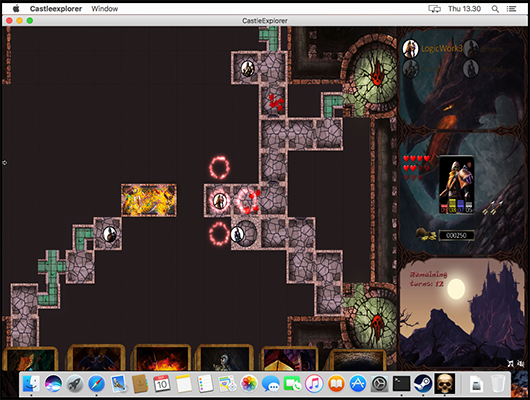Open Spotlight search in menu bar
Screen dimensions: 530x400
point(495,9)
